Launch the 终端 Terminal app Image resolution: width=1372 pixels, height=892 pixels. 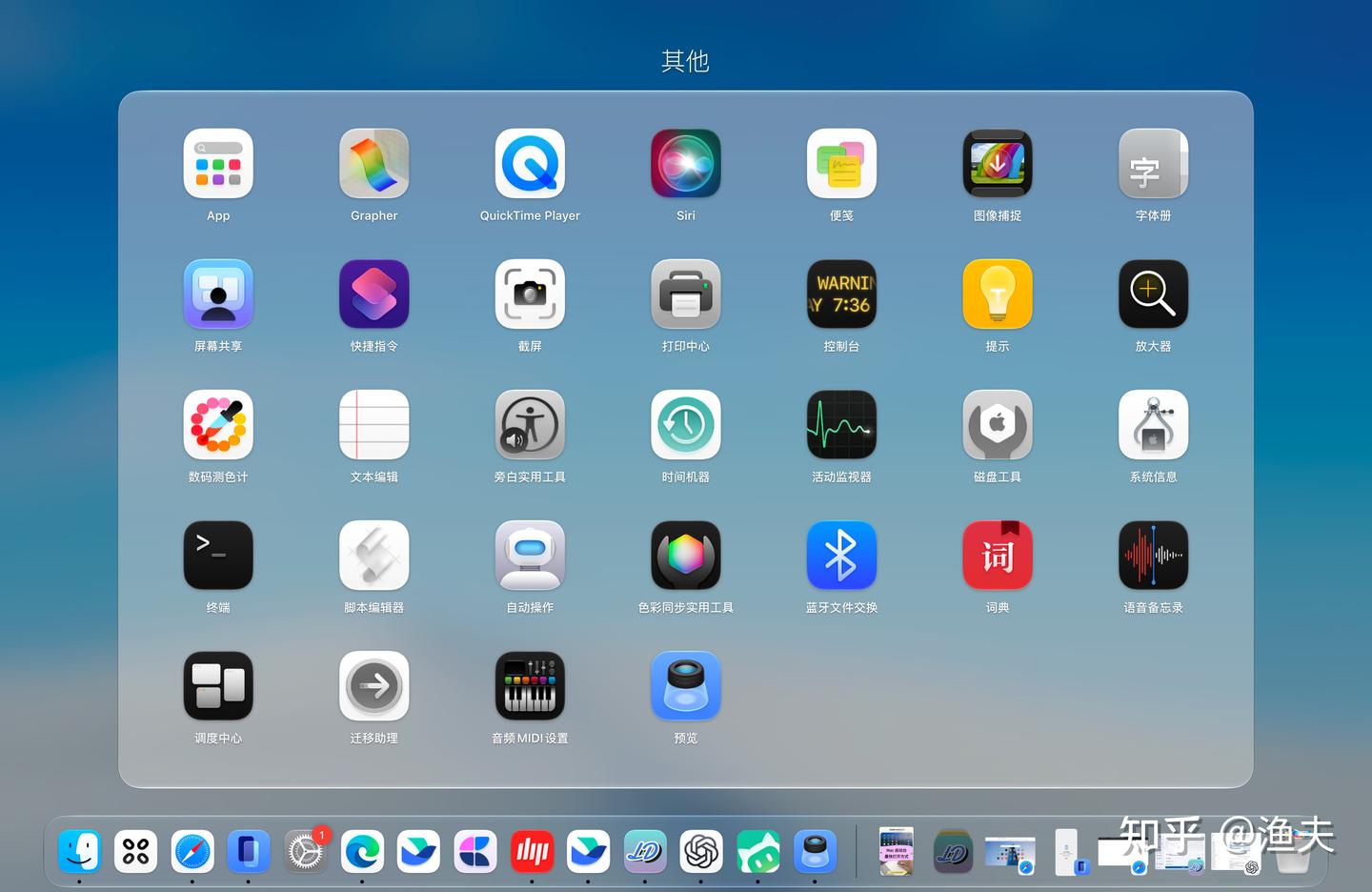coord(218,556)
